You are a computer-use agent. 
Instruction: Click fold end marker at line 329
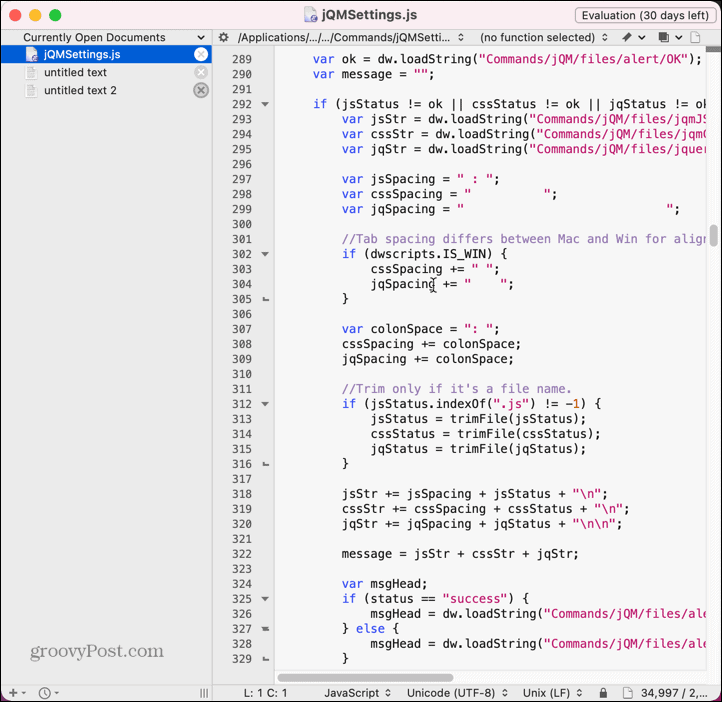[x=266, y=659]
